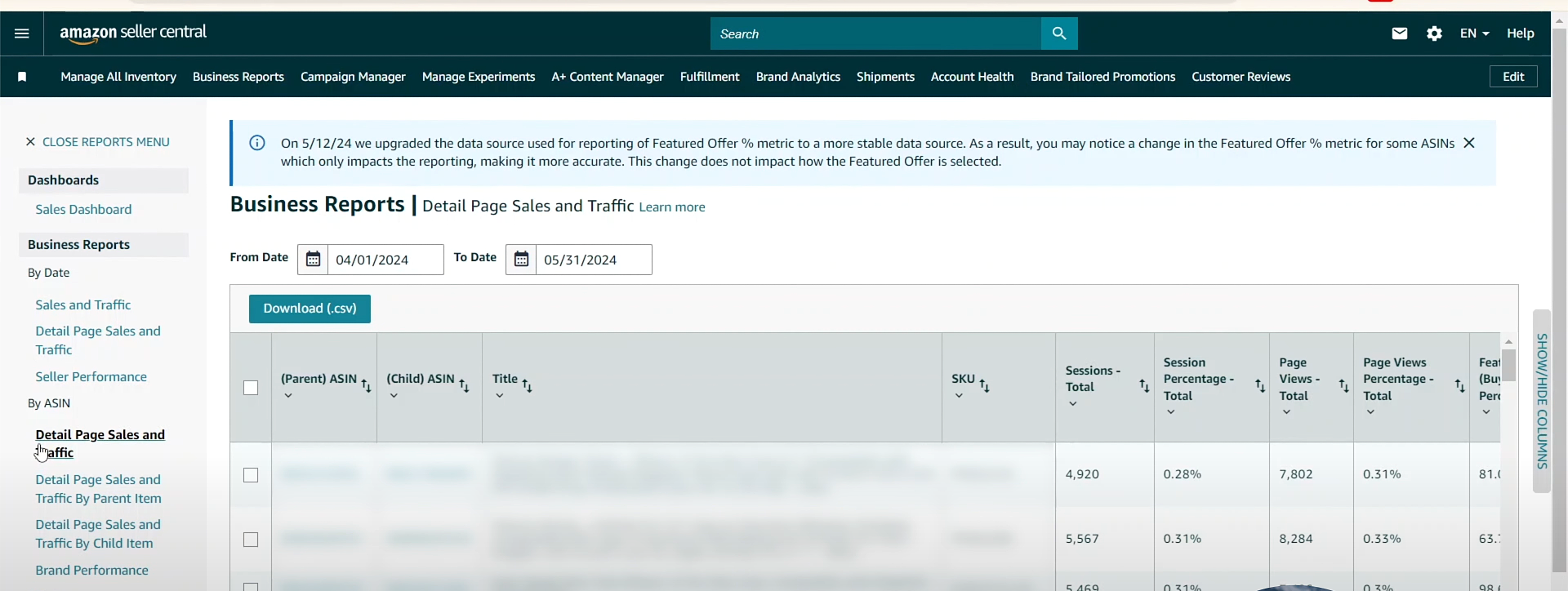Open Detail Page Sales and Traffic By Parent Item

click(x=98, y=489)
